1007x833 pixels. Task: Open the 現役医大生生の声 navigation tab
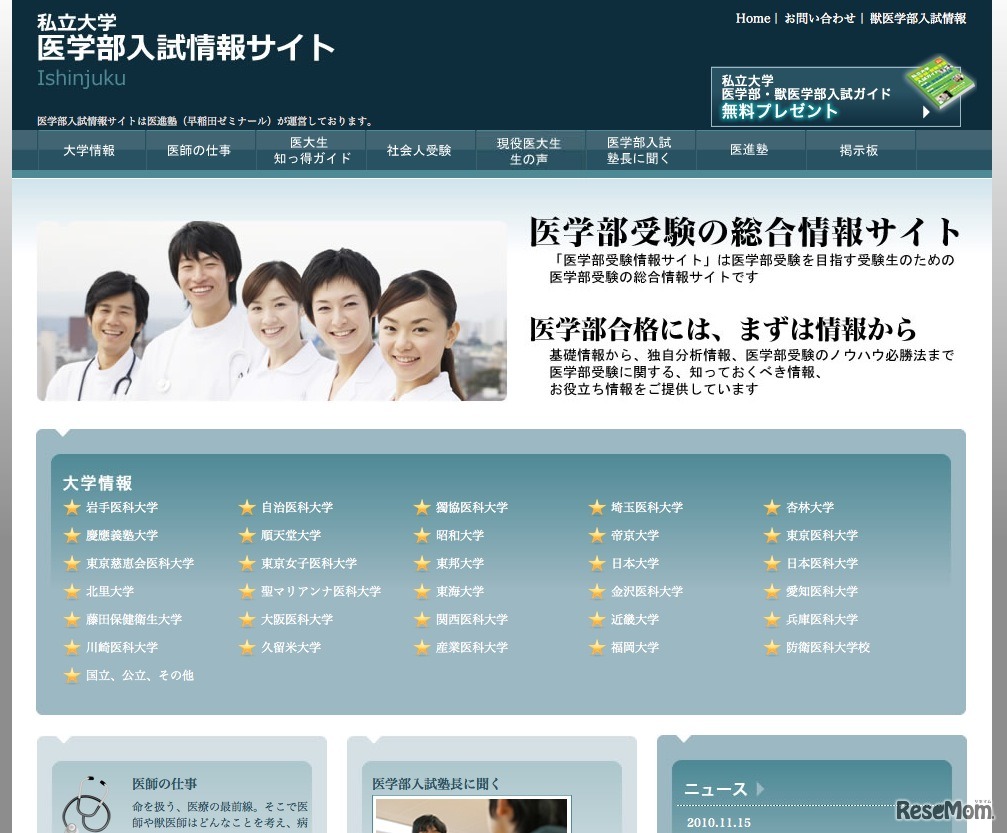pyautogui.click(x=530, y=150)
